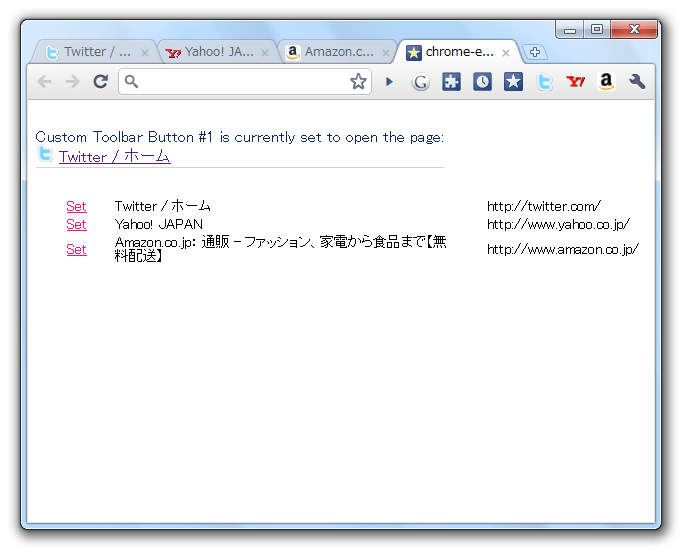Viewport: 686px width, 552px height.
Task: Close the Yahoo! JAPAN tab
Action: click(x=265, y=53)
